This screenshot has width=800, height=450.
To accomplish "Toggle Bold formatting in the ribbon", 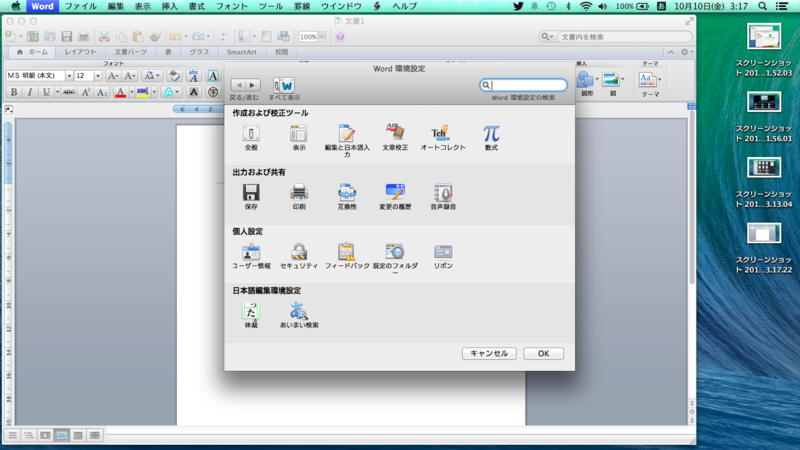I will point(14,92).
